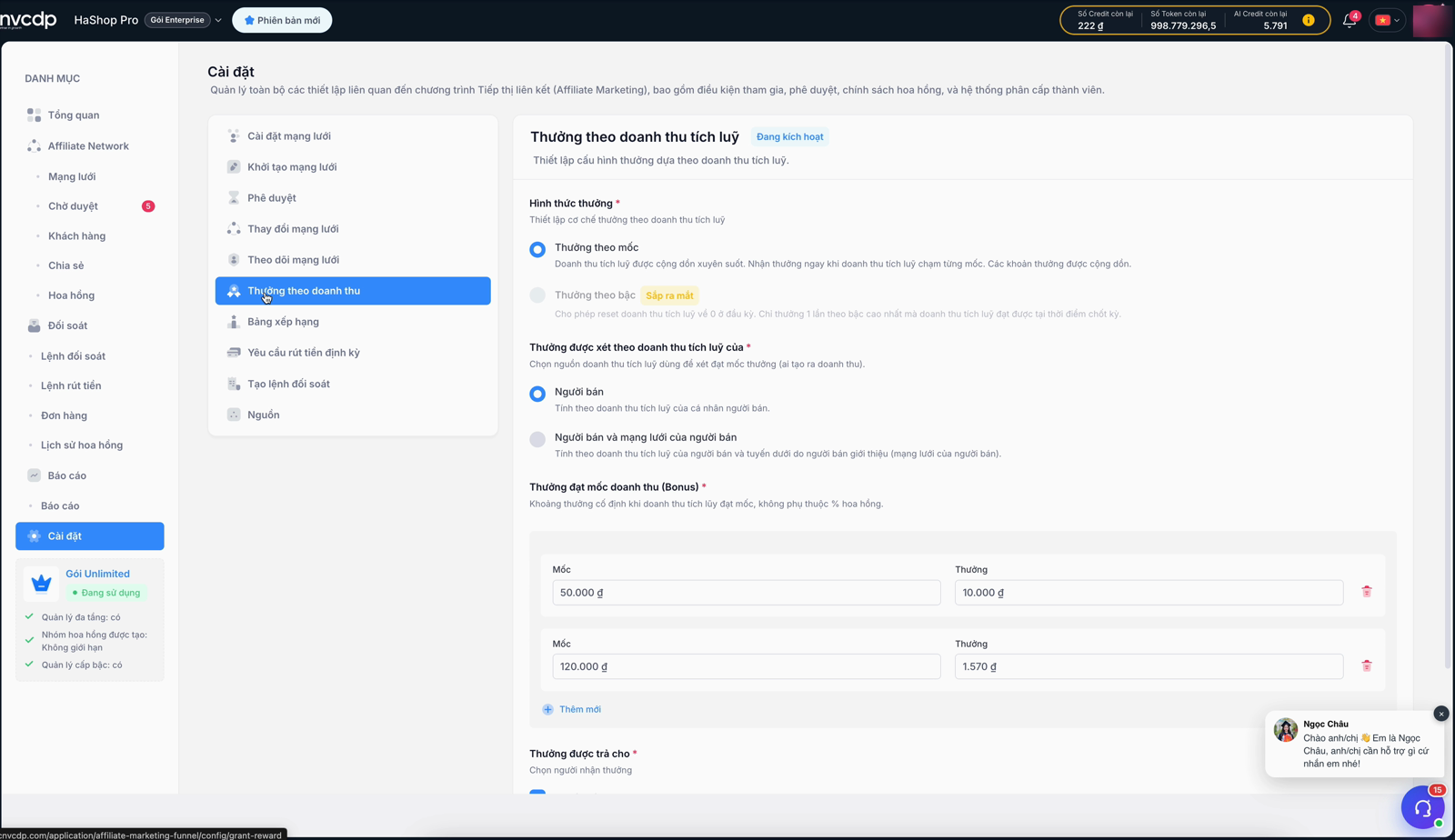Image resolution: width=1455 pixels, height=840 pixels.
Task: Select the Thưởng theo mốc radio option
Action: 537,249
